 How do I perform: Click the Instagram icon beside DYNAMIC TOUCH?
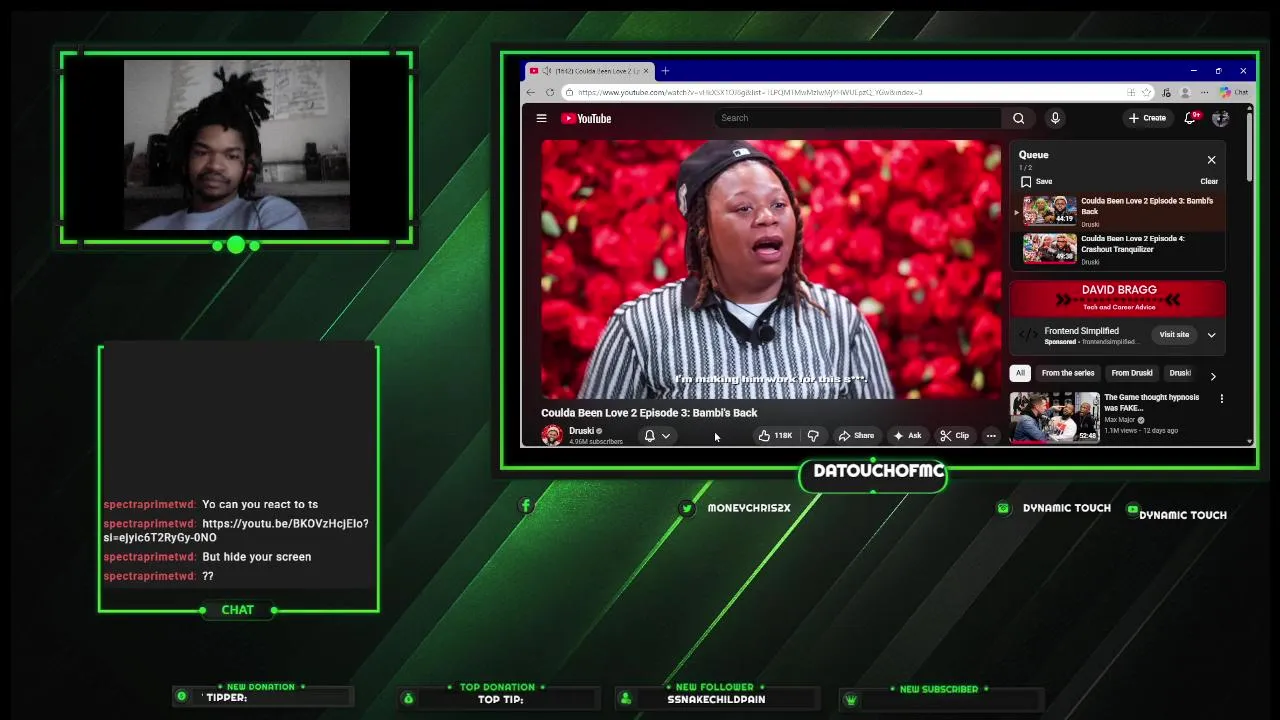tap(1003, 508)
